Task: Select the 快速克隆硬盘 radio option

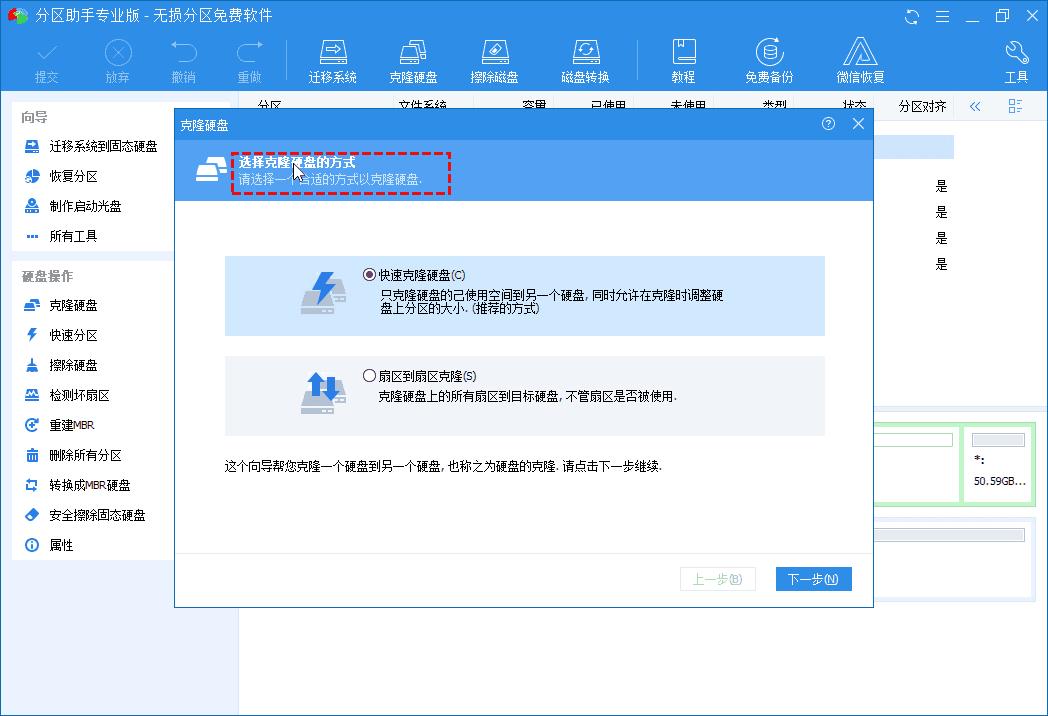Action: 368,275
